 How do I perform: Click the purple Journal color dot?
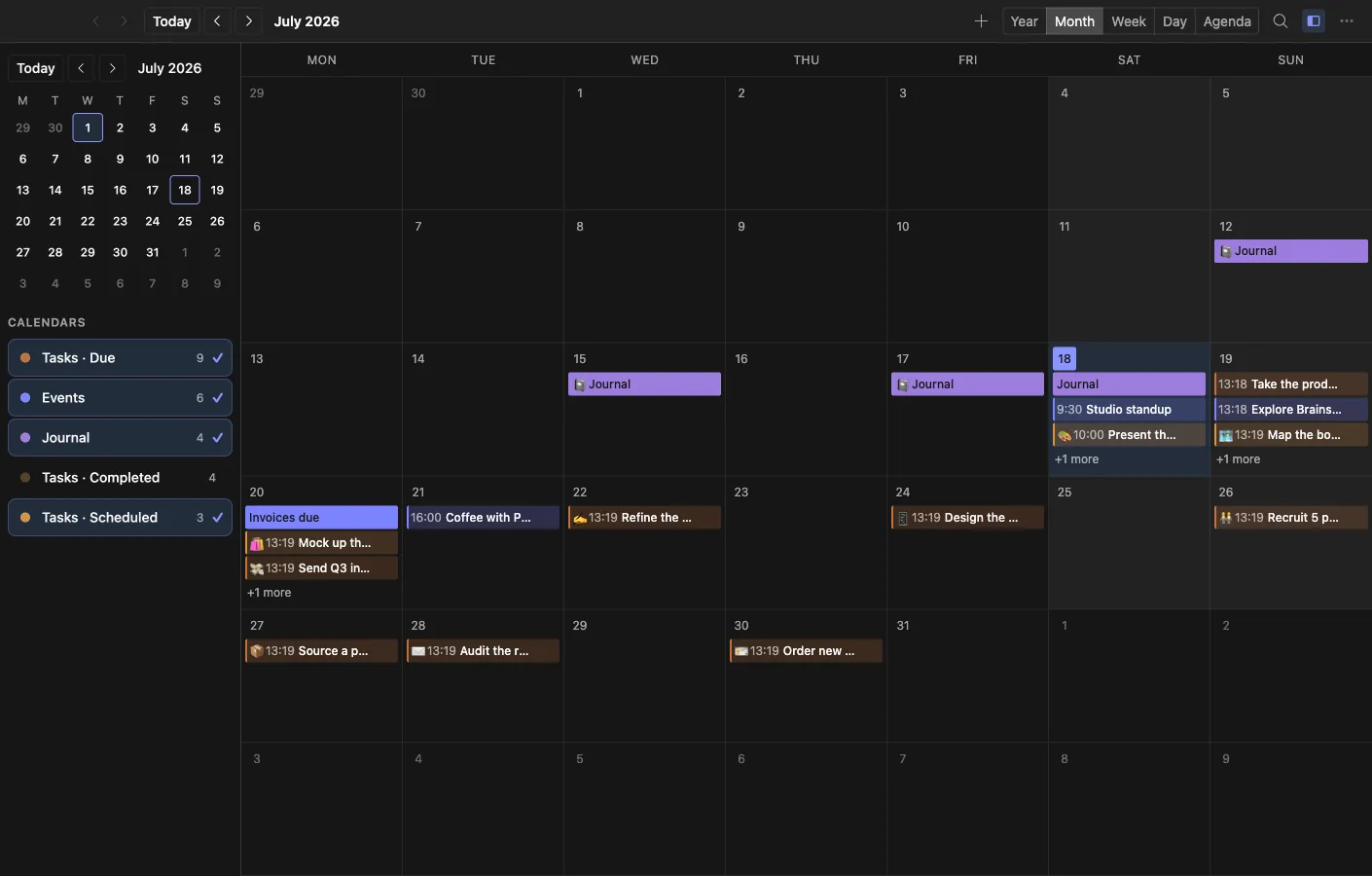click(x=25, y=438)
